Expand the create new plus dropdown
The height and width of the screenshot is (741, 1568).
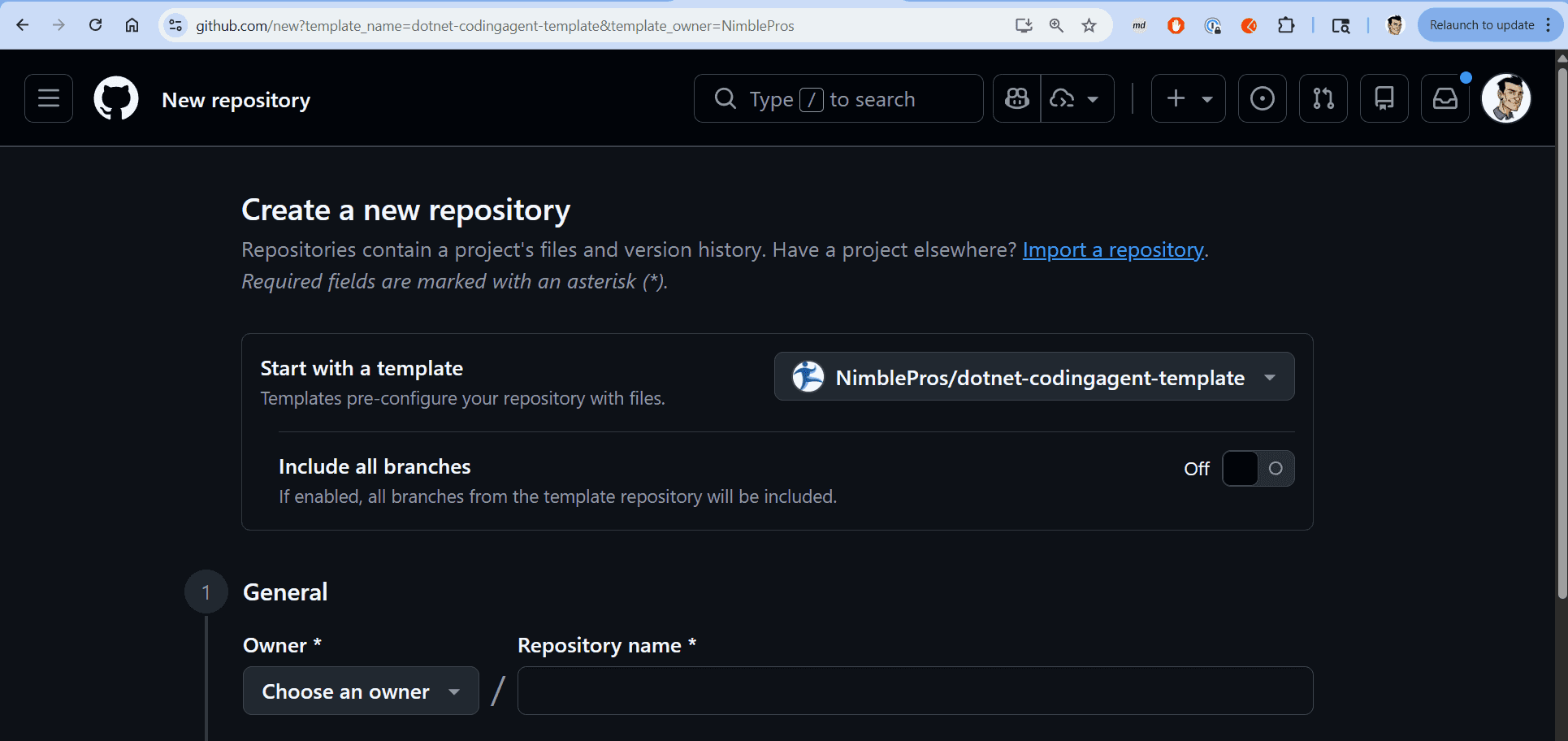[1188, 98]
